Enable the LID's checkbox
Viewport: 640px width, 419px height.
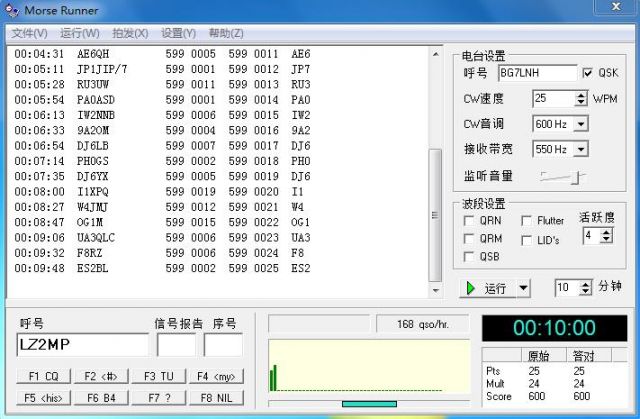tap(527, 240)
